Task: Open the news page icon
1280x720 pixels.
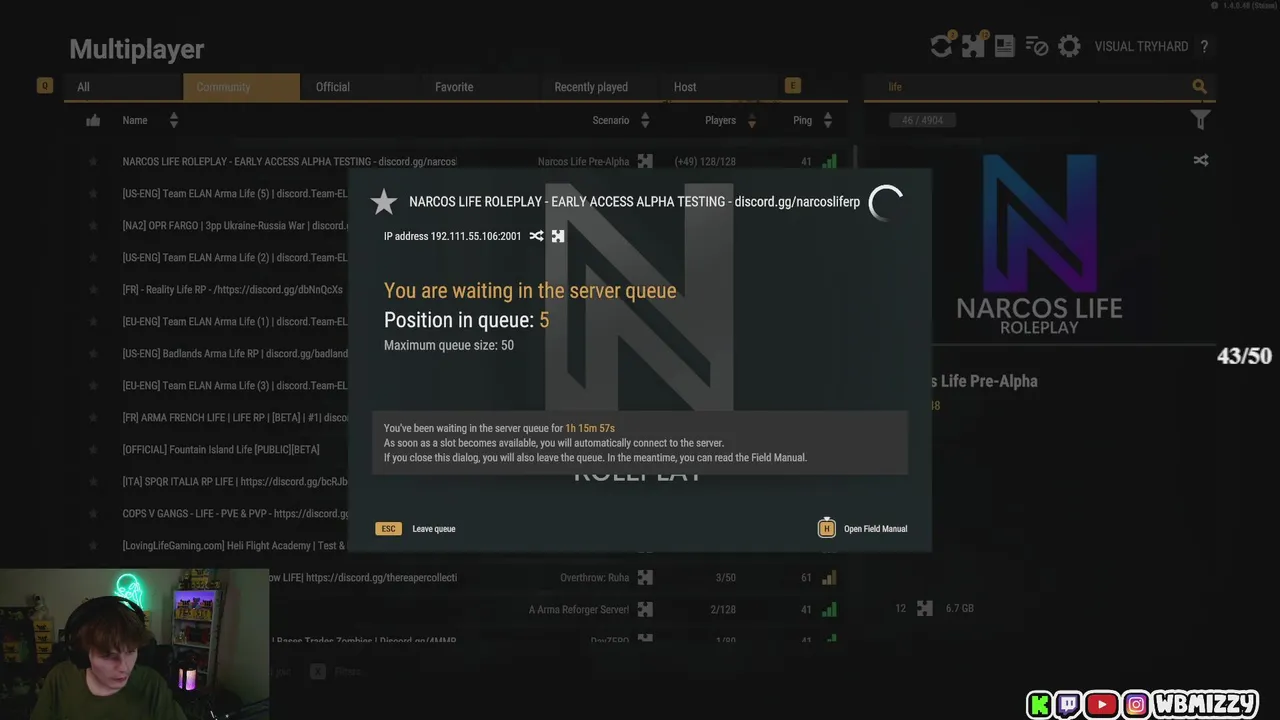Action: coord(1005,46)
